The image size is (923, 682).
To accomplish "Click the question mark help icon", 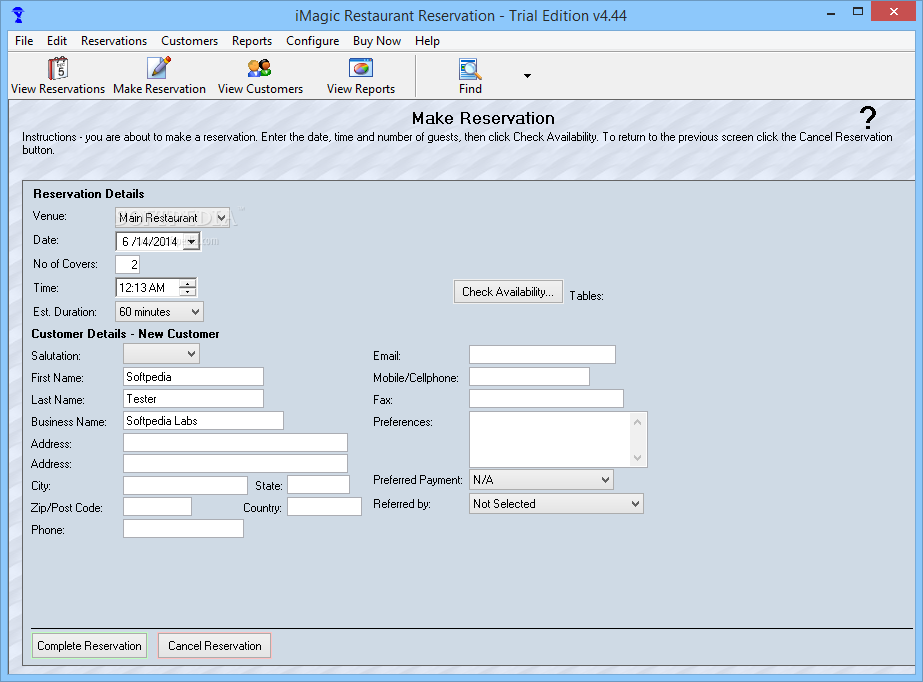I will [x=868, y=118].
